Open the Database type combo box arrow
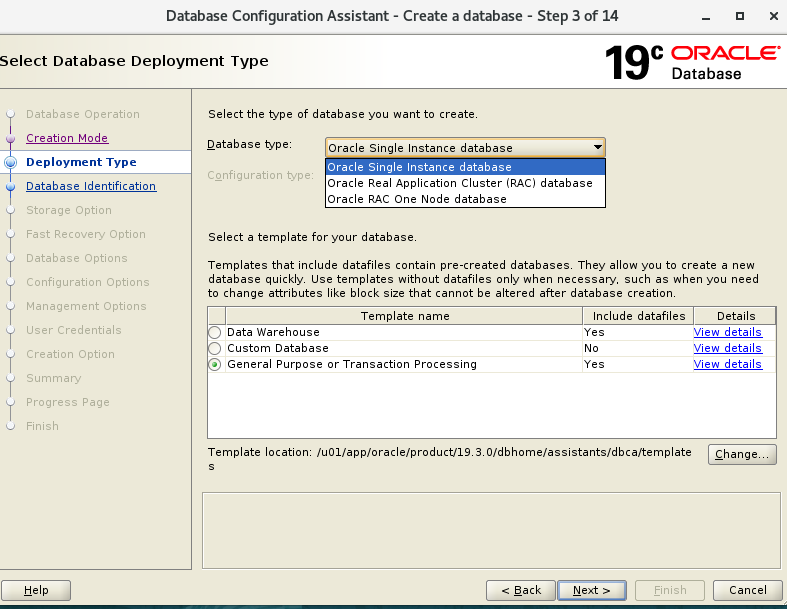787x609 pixels. point(597,148)
